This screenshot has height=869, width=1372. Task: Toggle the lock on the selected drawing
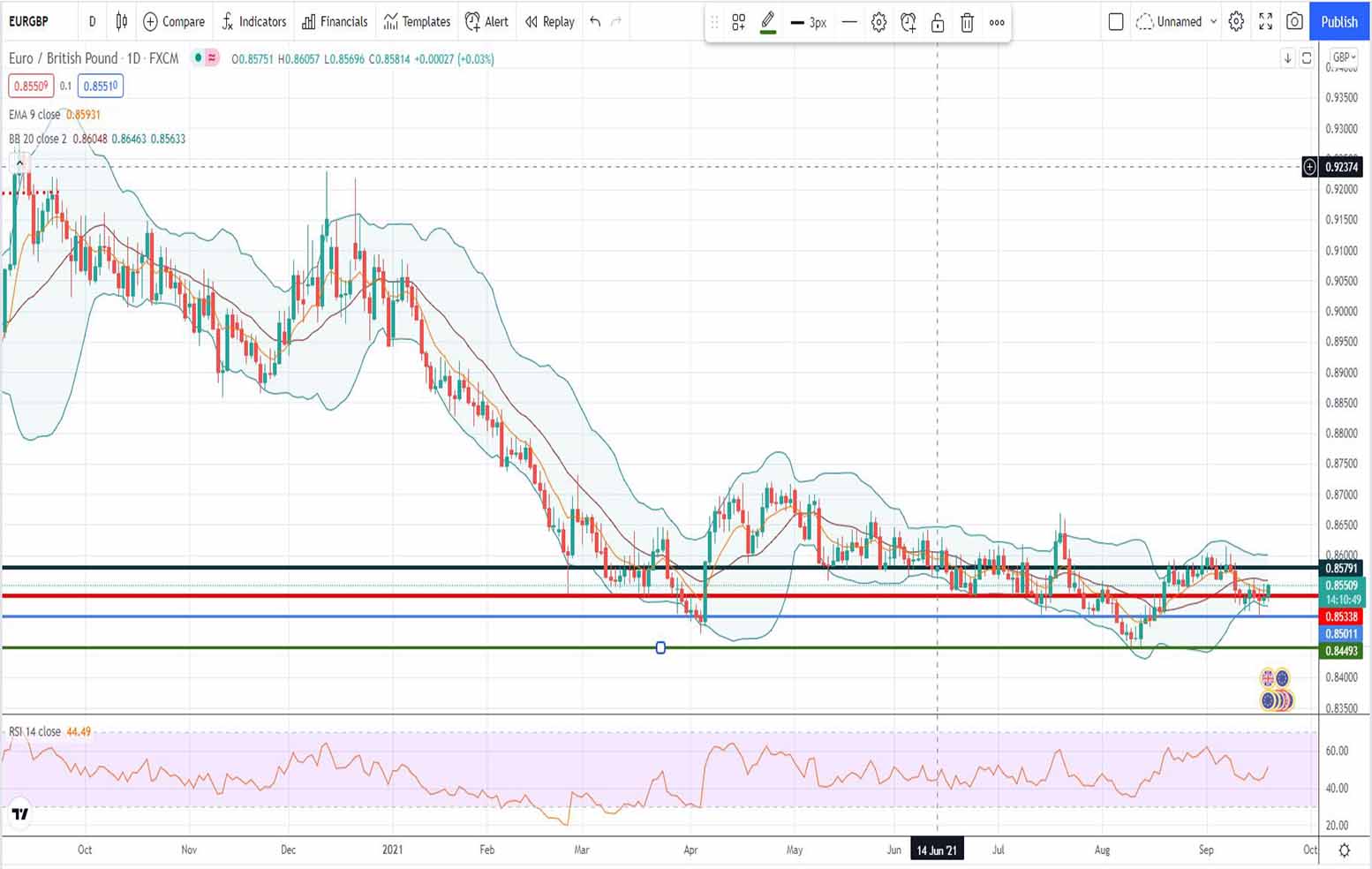[x=938, y=23]
